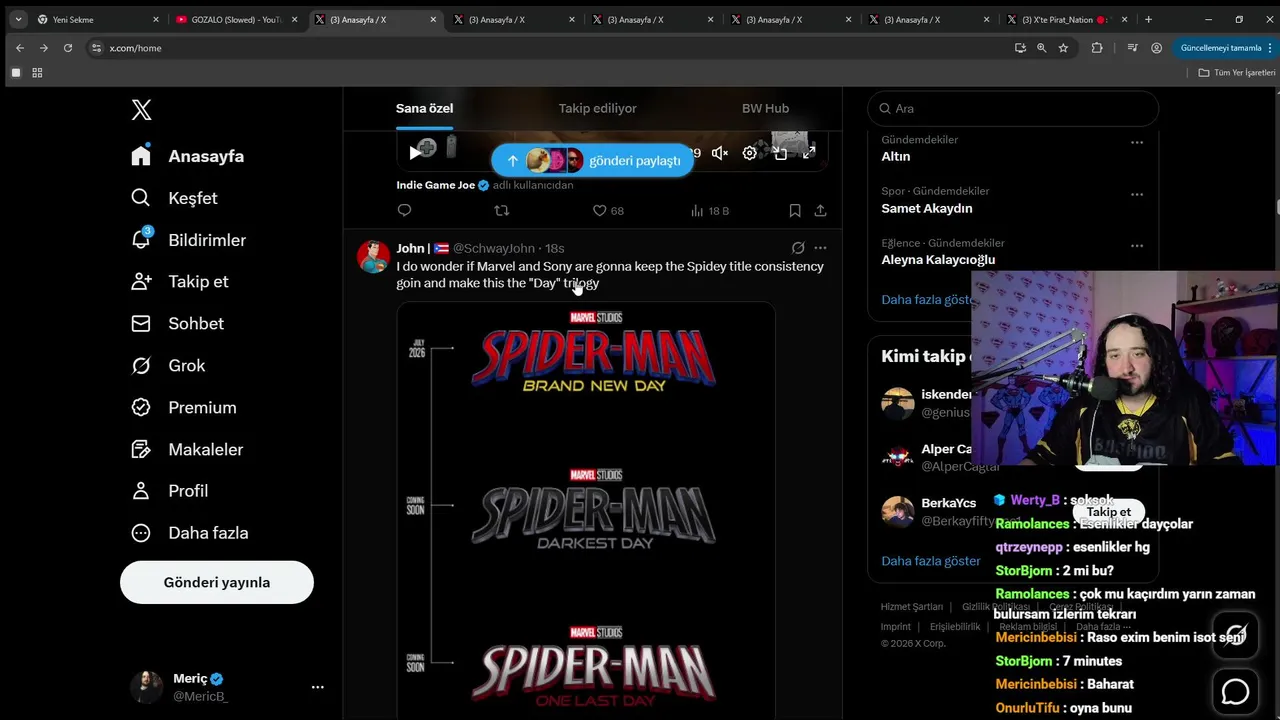Open Sohbet messages

tap(177, 323)
